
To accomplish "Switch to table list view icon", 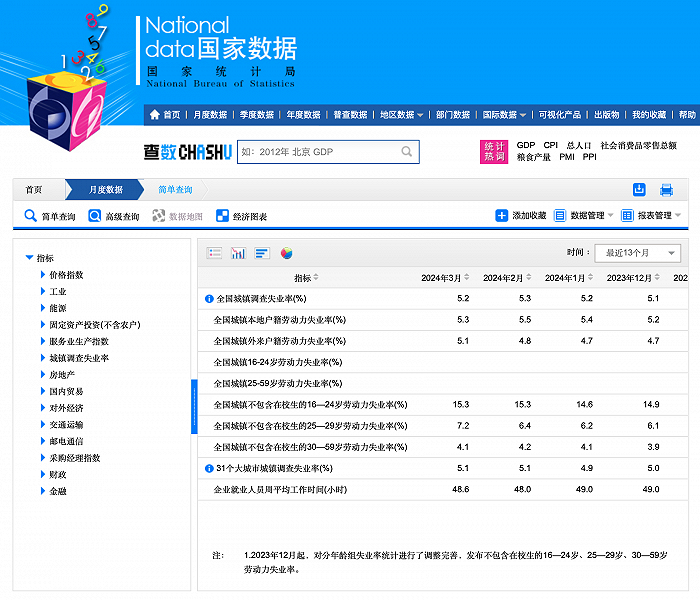I will point(214,253).
